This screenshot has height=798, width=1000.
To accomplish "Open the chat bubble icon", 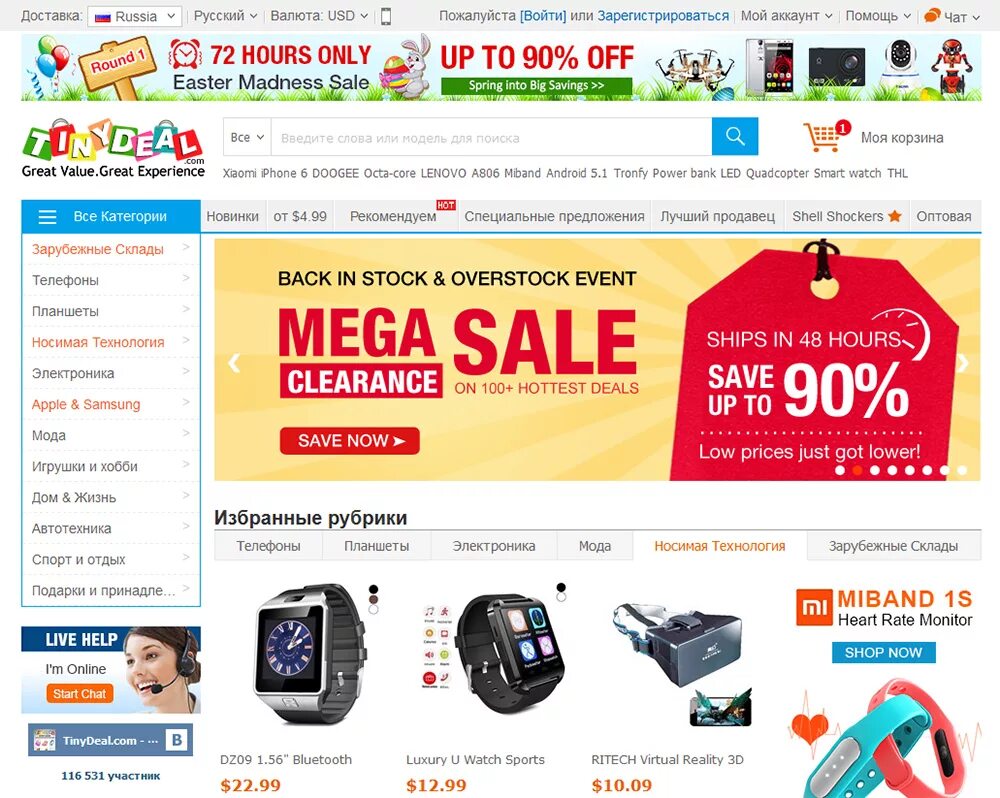I will coord(932,15).
